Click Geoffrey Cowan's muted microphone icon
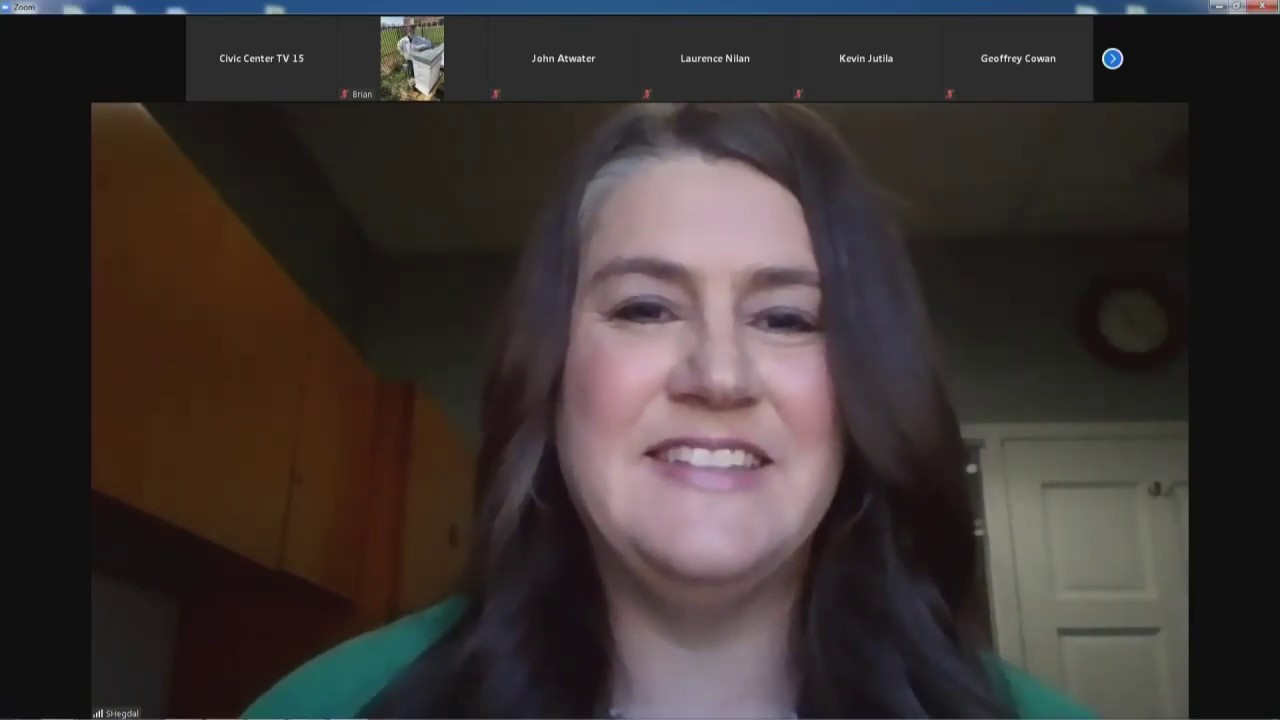This screenshot has height=720, width=1280. pos(950,94)
